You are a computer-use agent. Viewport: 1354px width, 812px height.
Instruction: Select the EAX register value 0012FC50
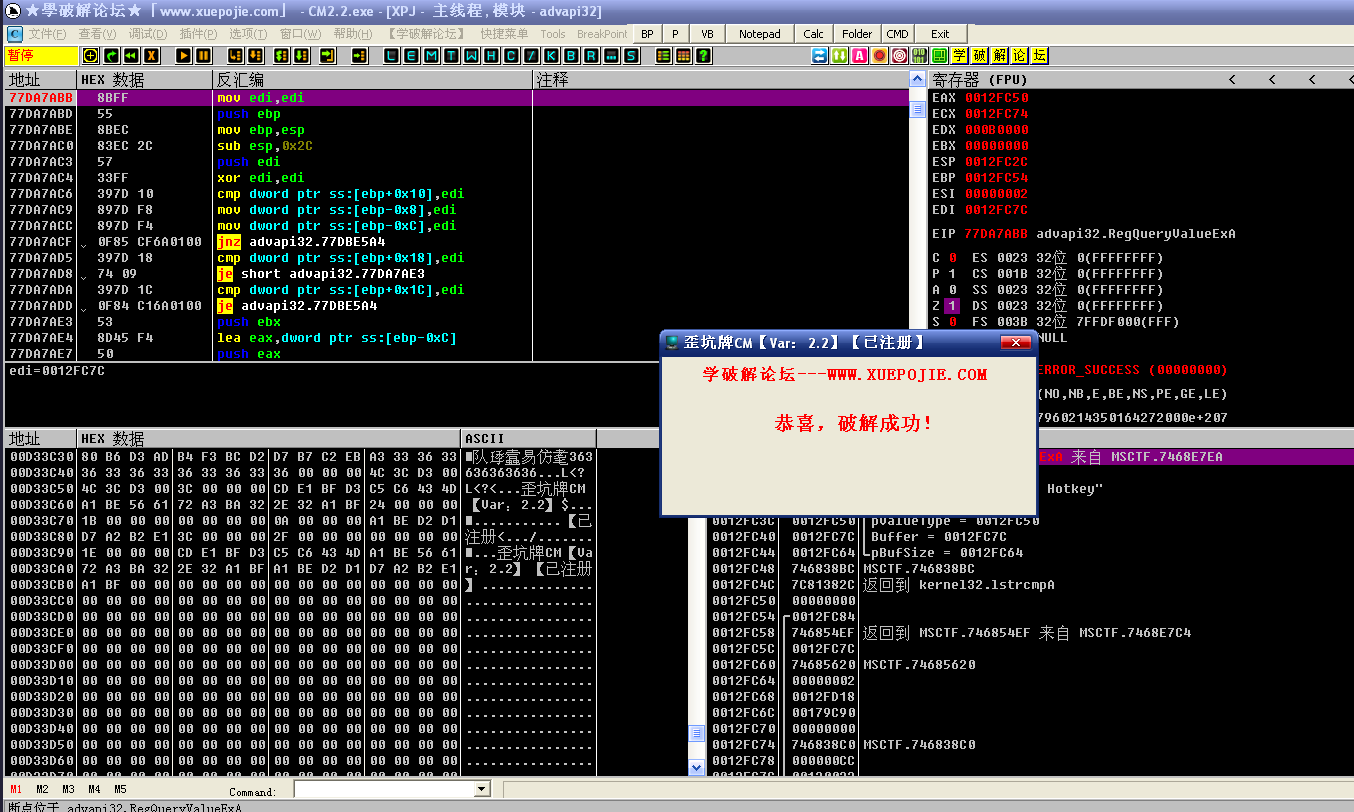click(996, 98)
